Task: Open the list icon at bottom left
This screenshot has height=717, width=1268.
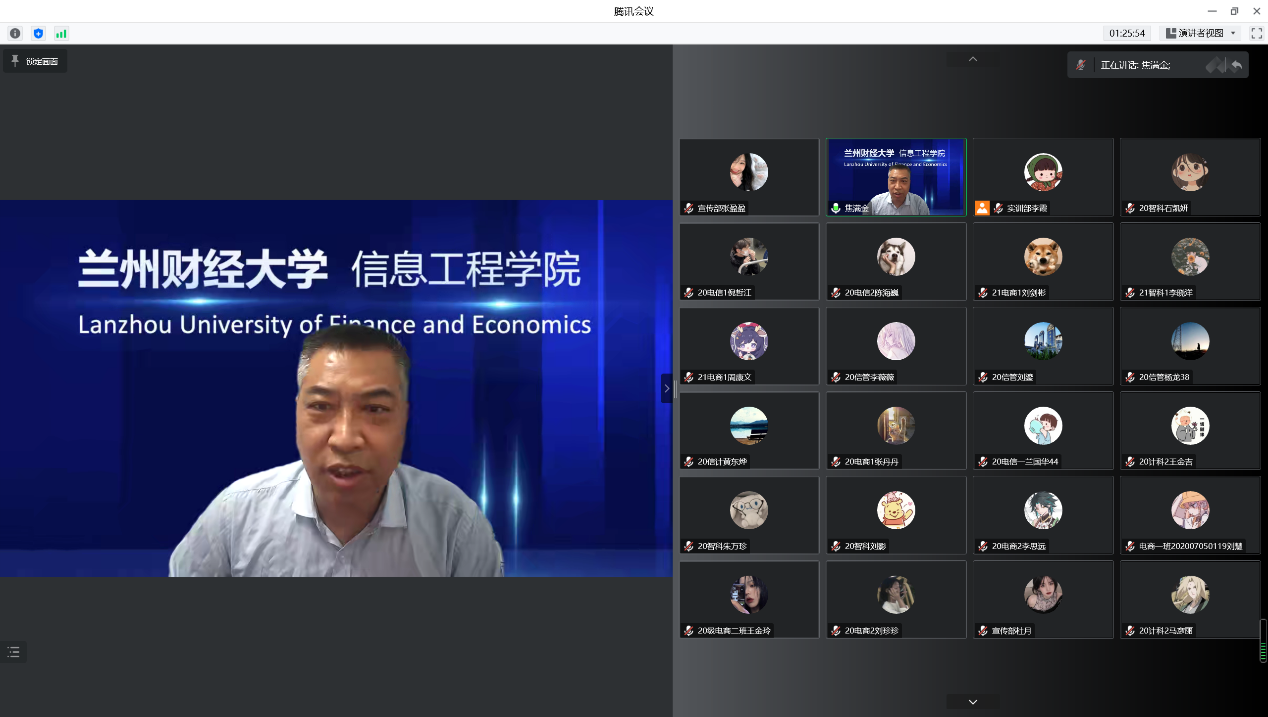Action: click(x=13, y=652)
